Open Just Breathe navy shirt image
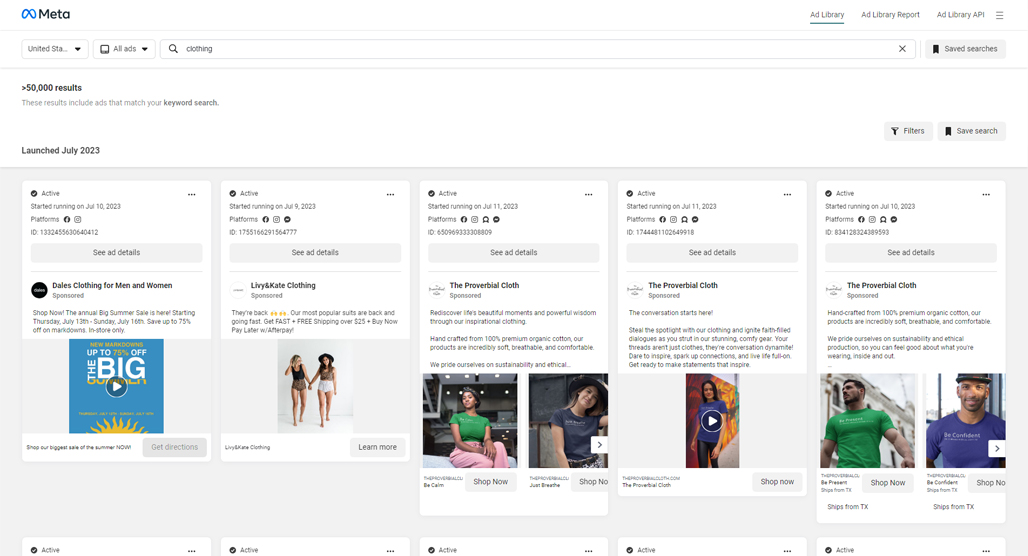Screen dimensions: 1028x556 tap(568, 421)
